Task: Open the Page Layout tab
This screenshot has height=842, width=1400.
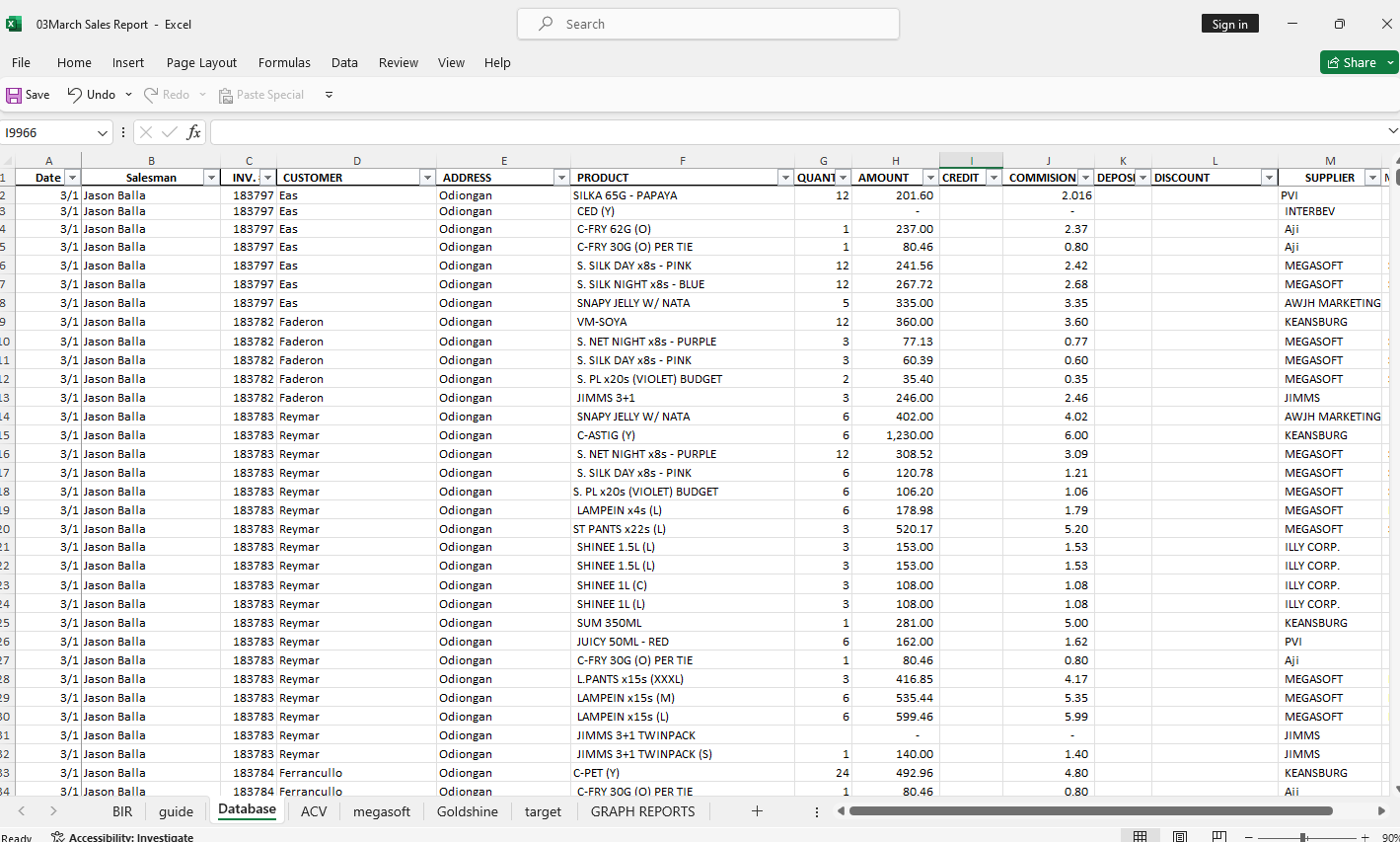Action: tap(201, 62)
